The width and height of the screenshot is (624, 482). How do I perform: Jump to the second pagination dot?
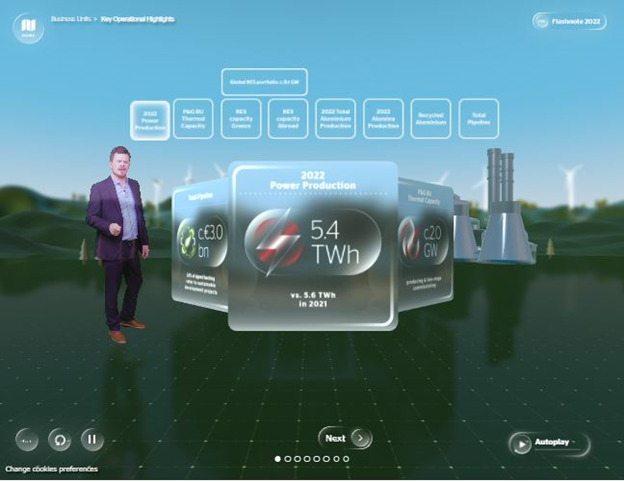pyautogui.click(x=288, y=459)
